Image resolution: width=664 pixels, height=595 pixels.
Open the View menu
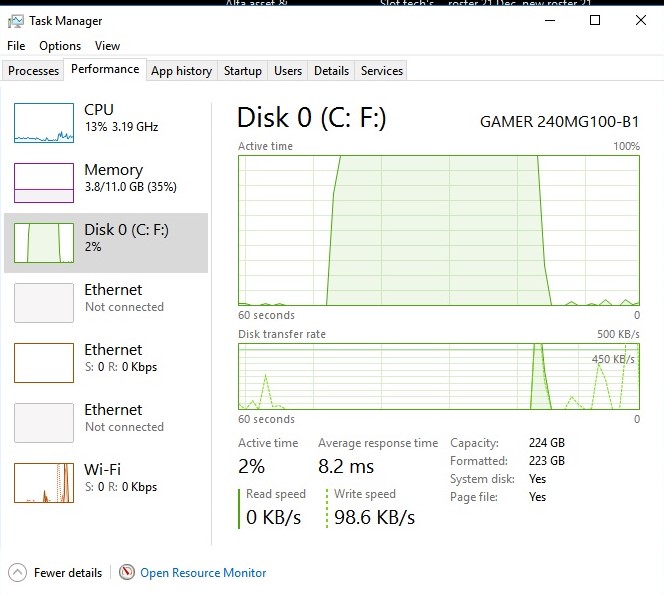tap(107, 46)
